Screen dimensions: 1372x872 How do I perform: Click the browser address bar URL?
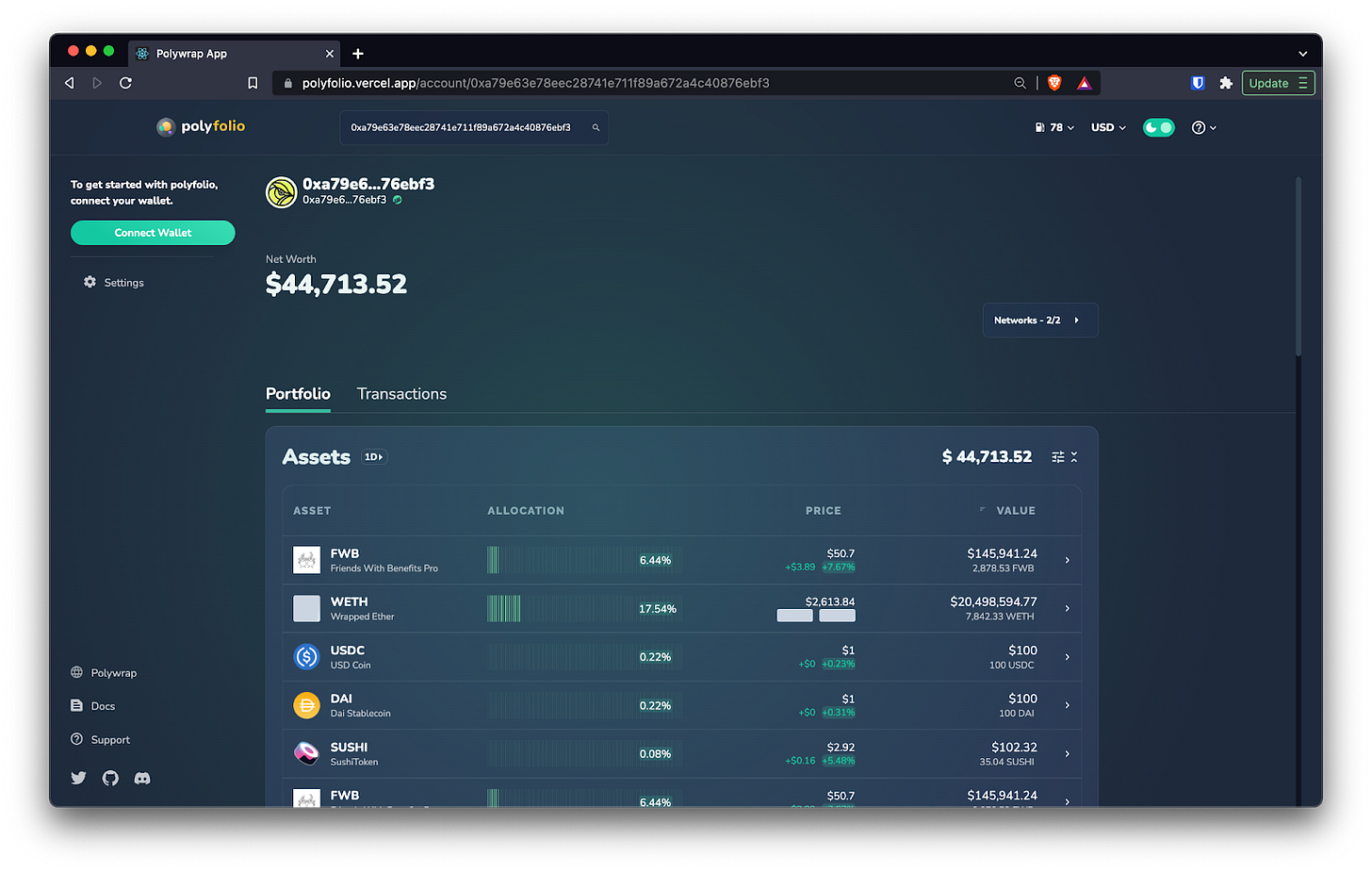tap(535, 83)
